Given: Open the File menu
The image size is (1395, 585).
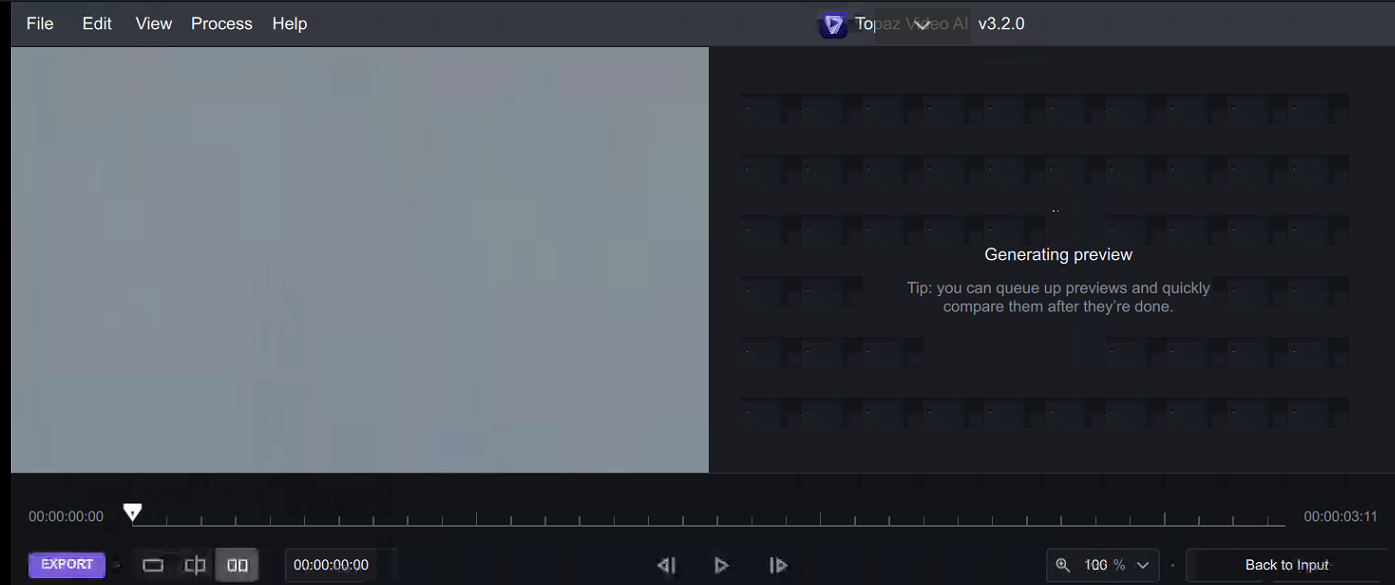Looking at the screenshot, I should (40, 24).
